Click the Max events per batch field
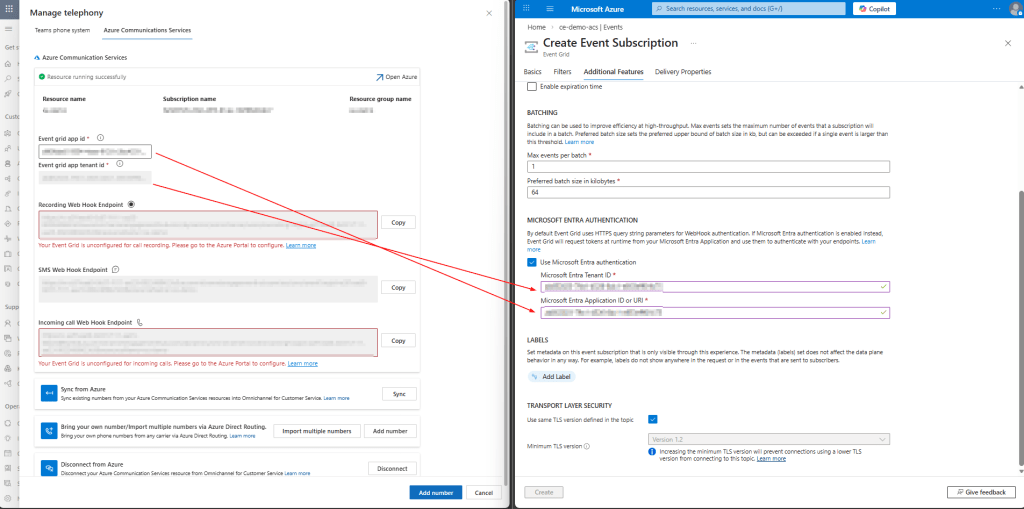 tap(707, 167)
